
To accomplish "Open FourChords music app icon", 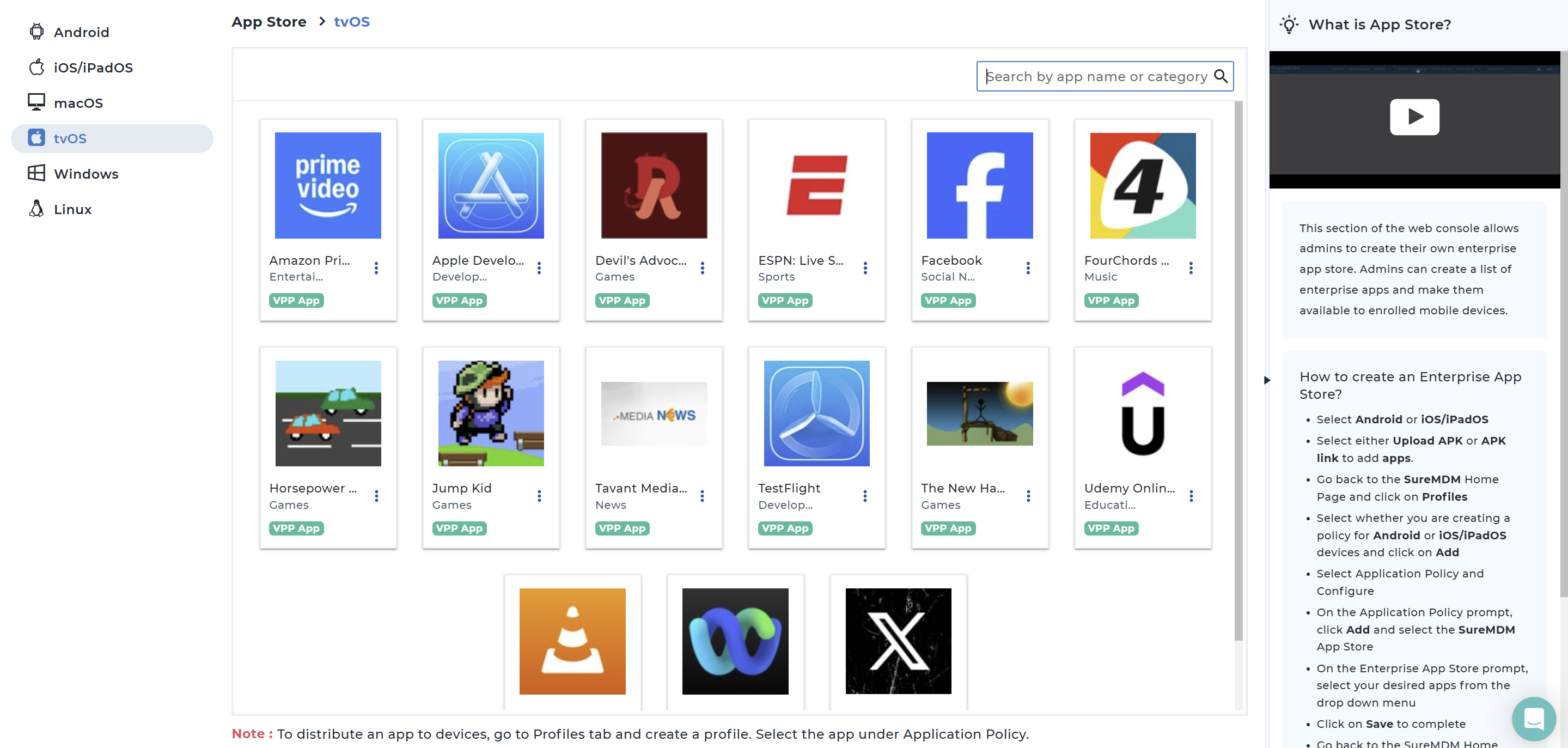I will tap(1143, 185).
